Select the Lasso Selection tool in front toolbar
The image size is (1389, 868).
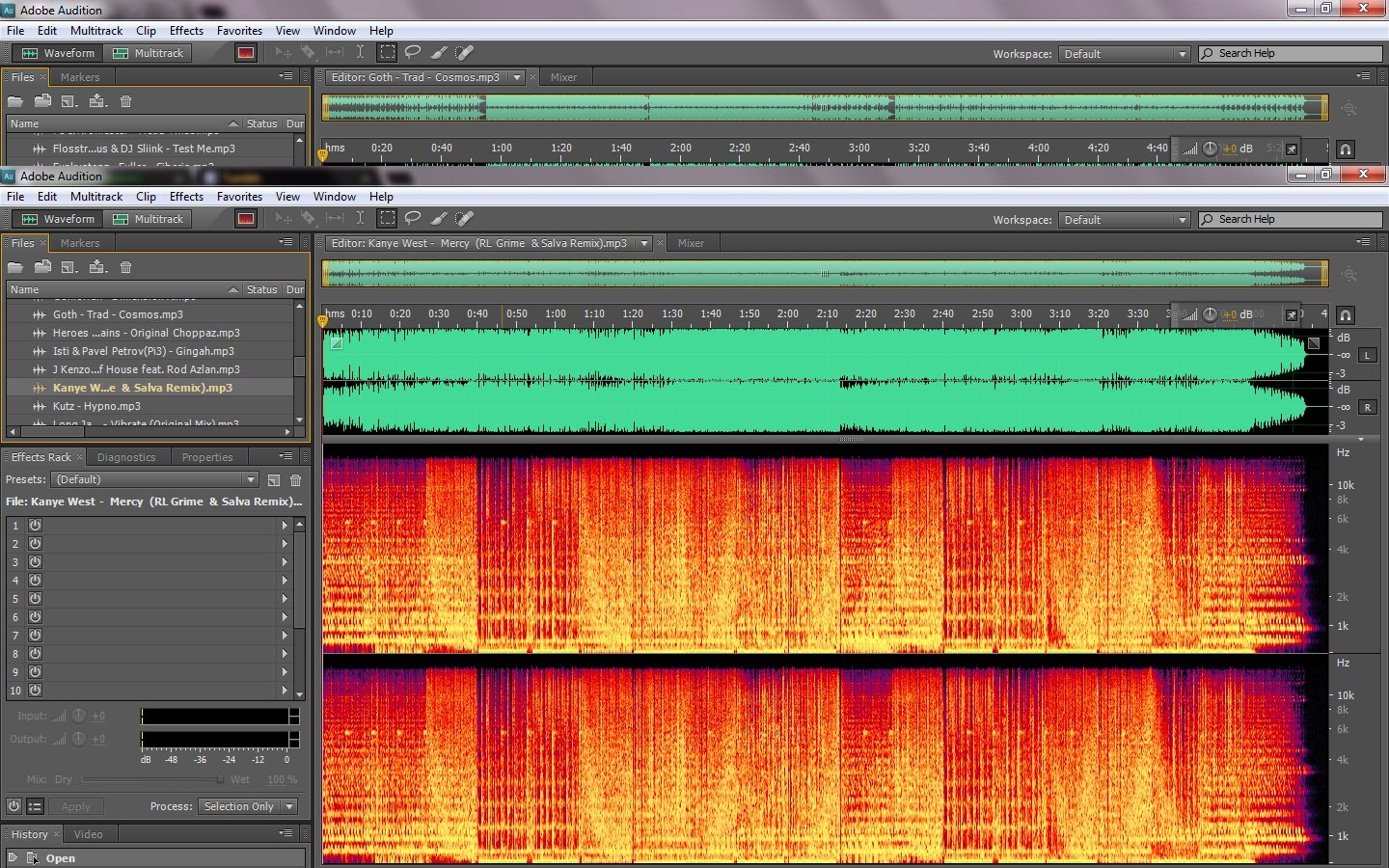pyautogui.click(x=413, y=219)
